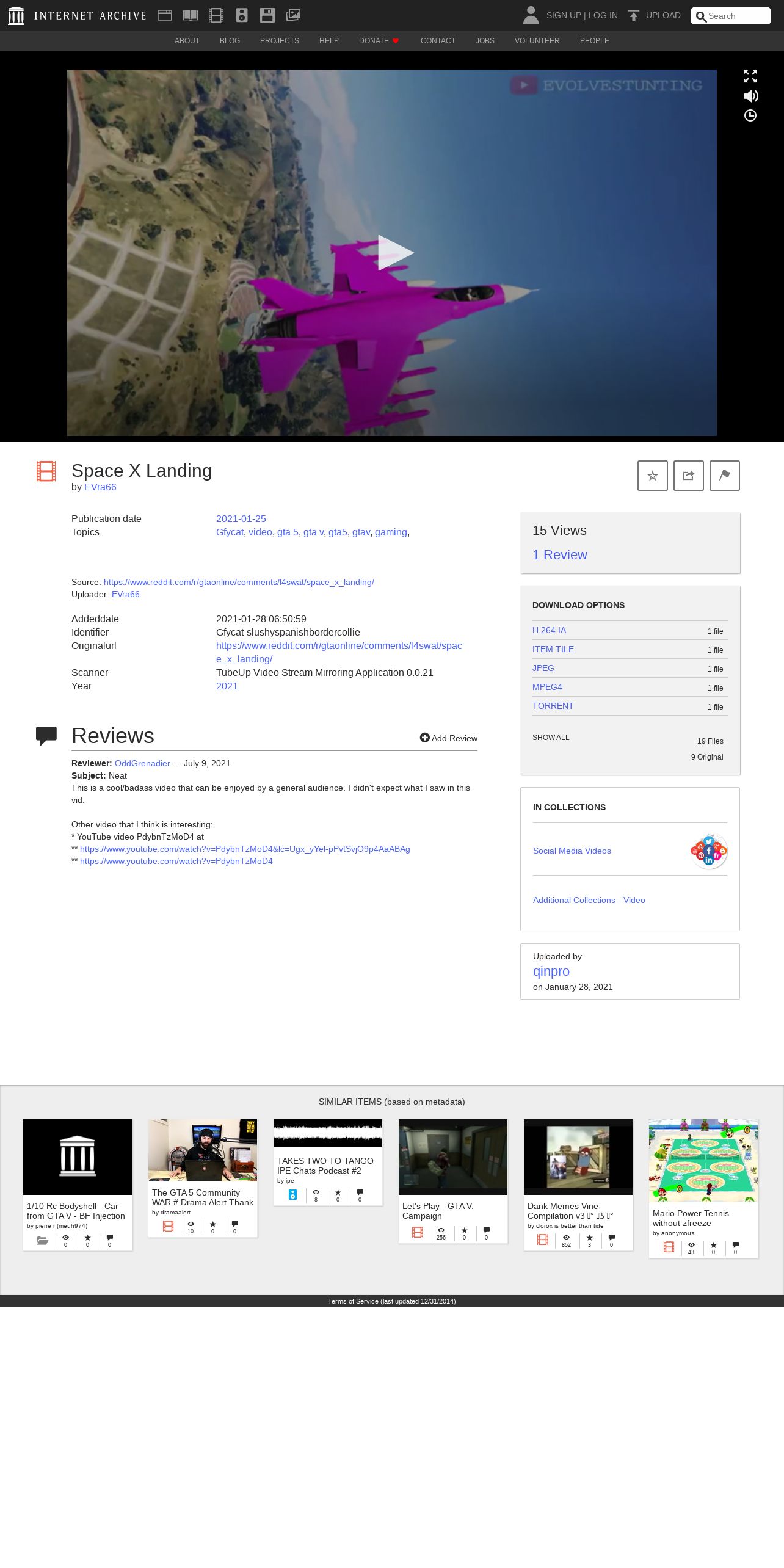Open reviewer OddGrenadier profile link

click(x=142, y=764)
